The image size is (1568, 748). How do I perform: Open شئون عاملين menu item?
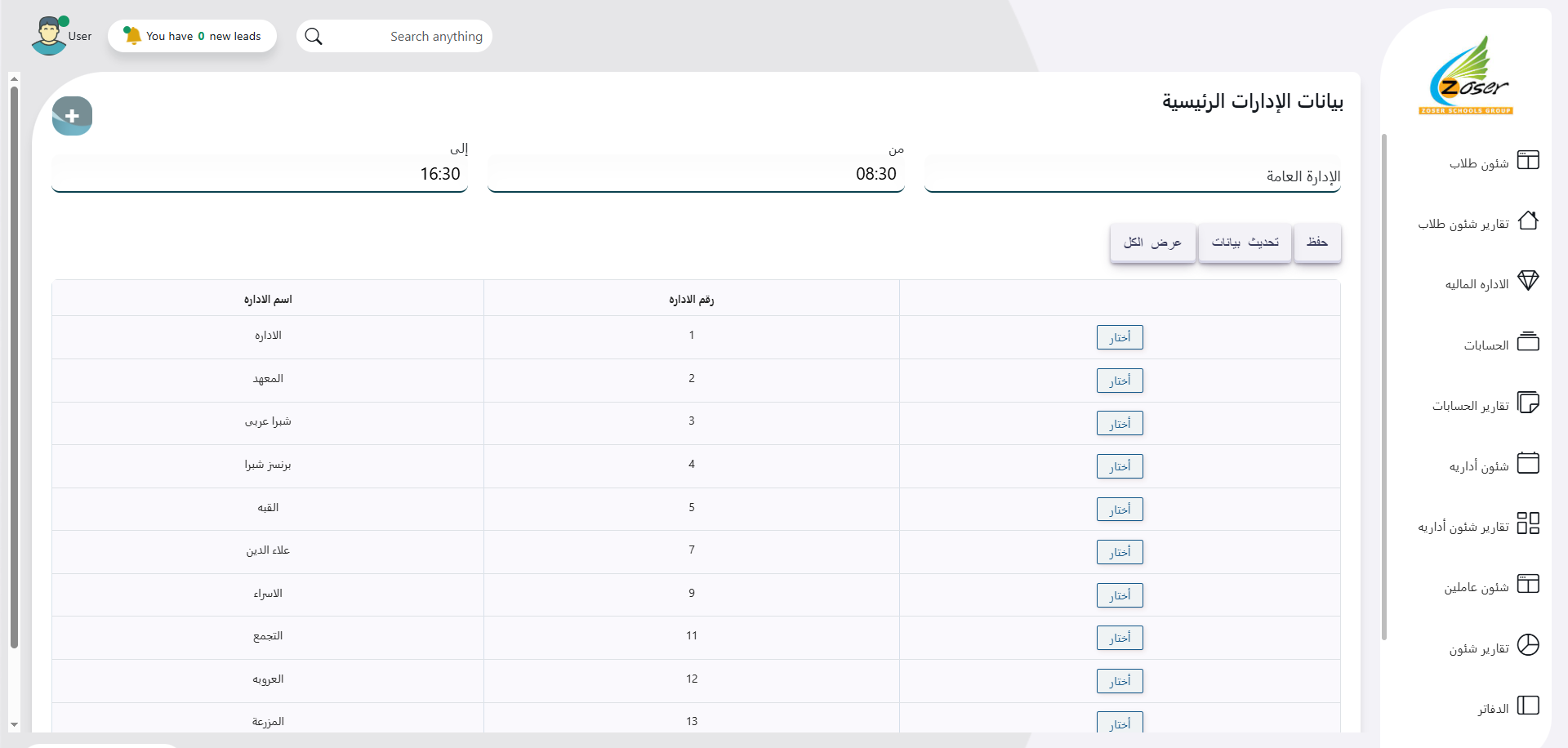(1476, 587)
